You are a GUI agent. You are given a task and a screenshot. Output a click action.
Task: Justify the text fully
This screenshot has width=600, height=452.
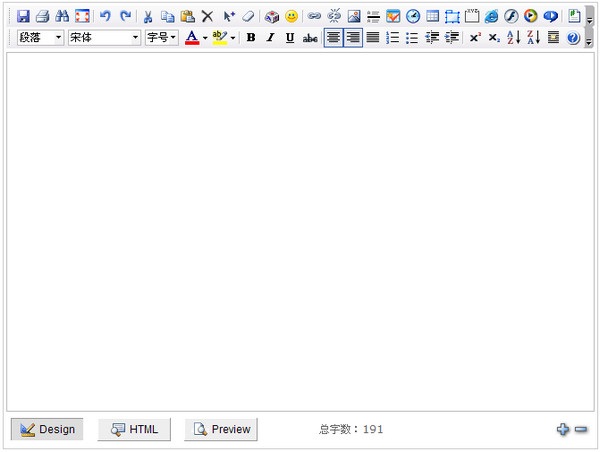pyautogui.click(x=373, y=38)
